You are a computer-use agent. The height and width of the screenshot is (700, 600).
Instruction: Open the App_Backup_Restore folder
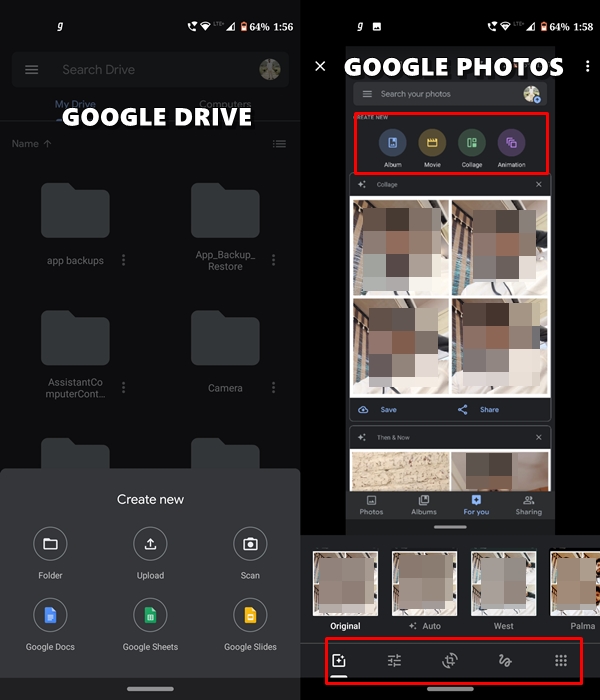tap(225, 211)
